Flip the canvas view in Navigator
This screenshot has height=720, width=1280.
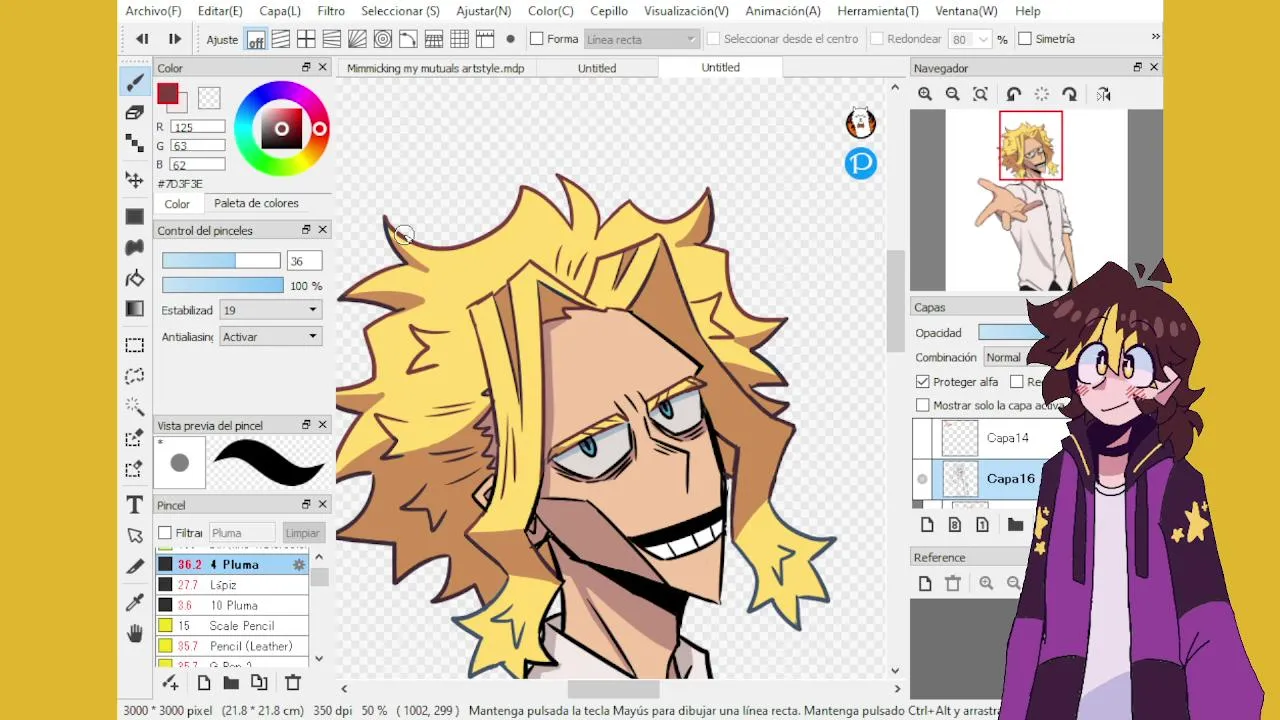coord(1103,94)
